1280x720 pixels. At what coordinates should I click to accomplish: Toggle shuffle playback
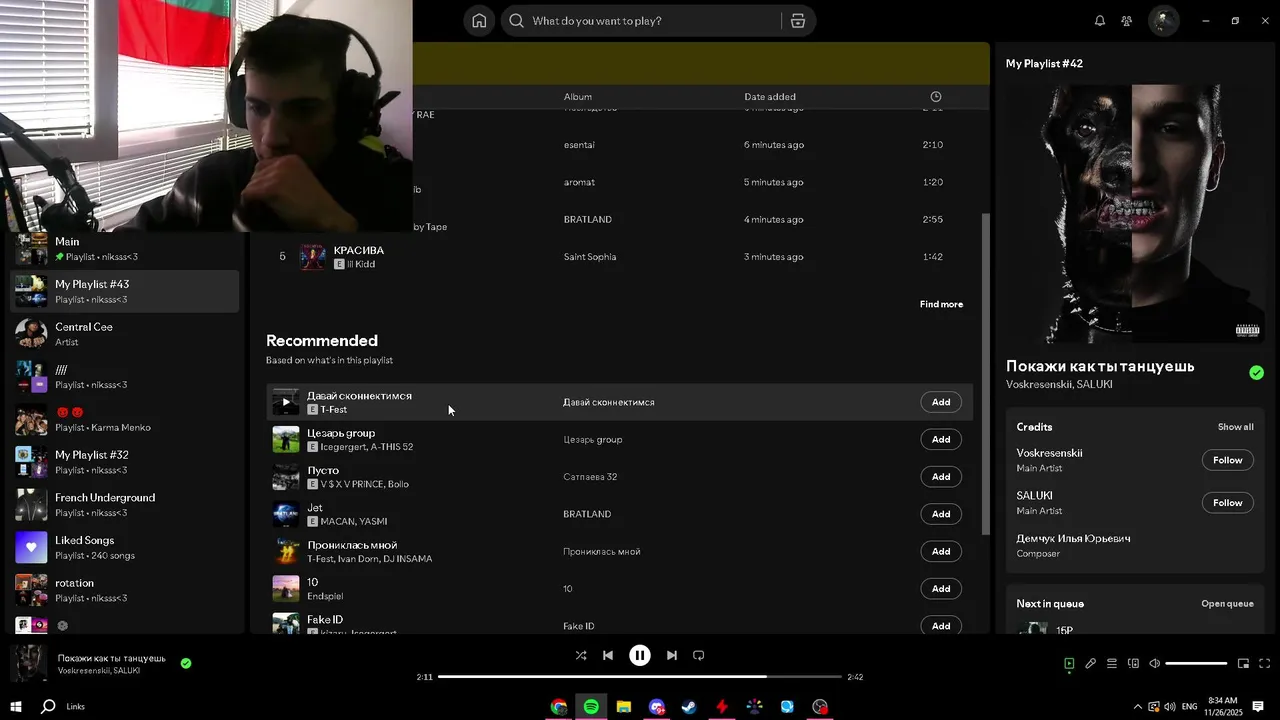tap(581, 655)
